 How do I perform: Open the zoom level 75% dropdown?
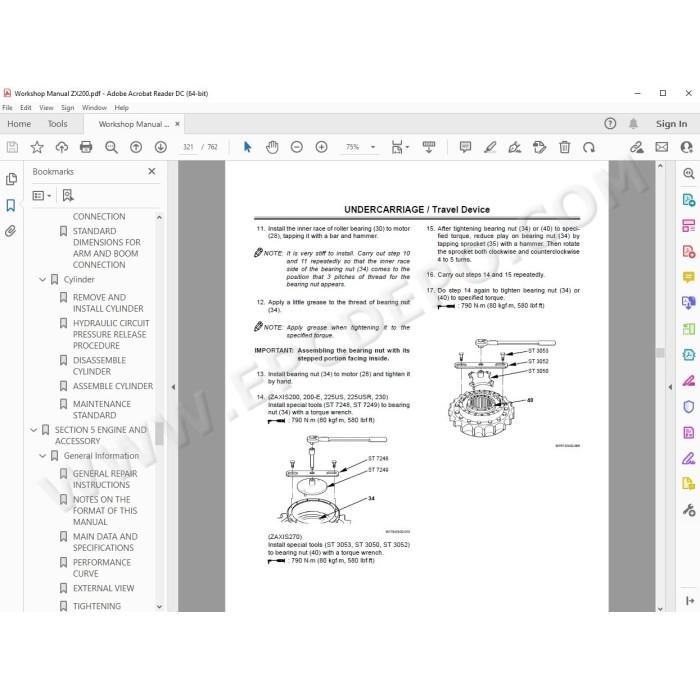point(373,147)
